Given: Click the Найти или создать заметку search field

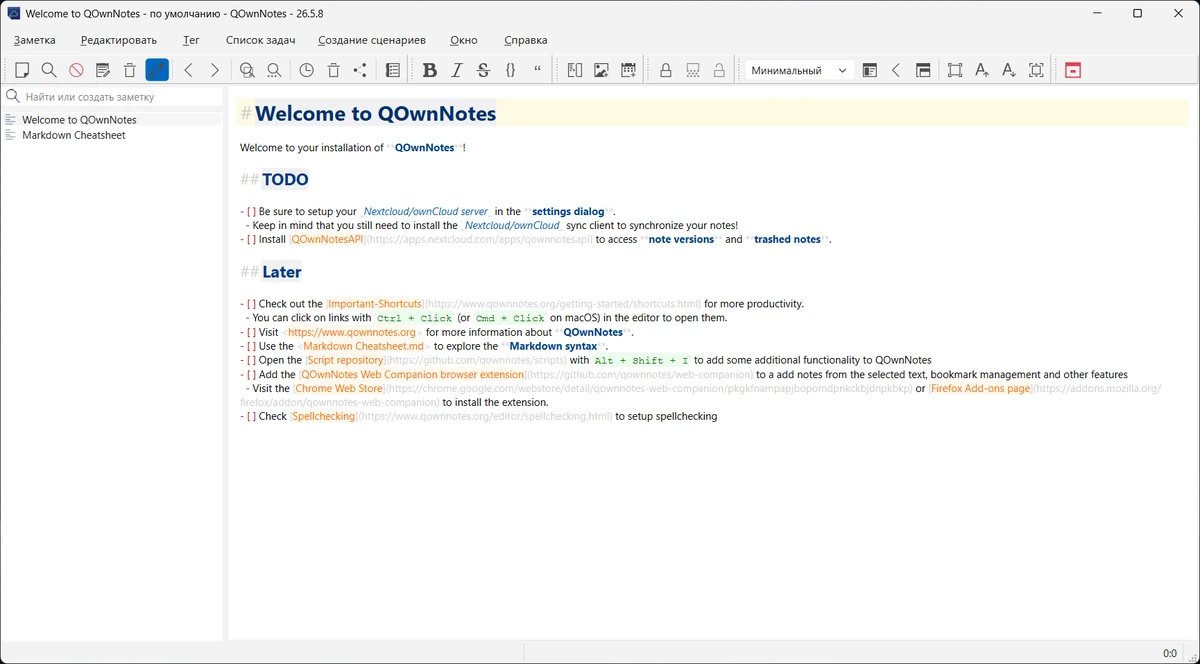Looking at the screenshot, I should tap(112, 97).
